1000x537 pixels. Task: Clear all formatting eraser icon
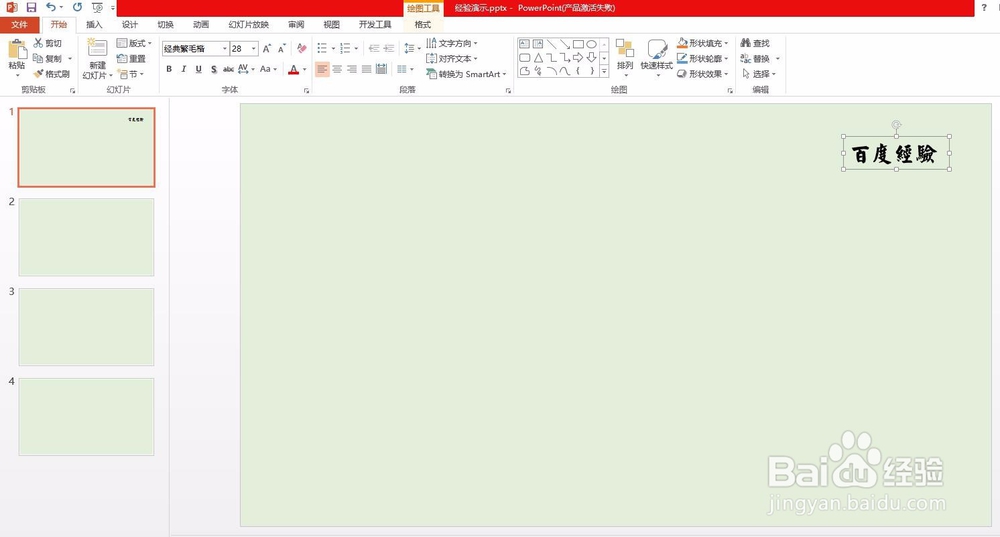coord(302,48)
